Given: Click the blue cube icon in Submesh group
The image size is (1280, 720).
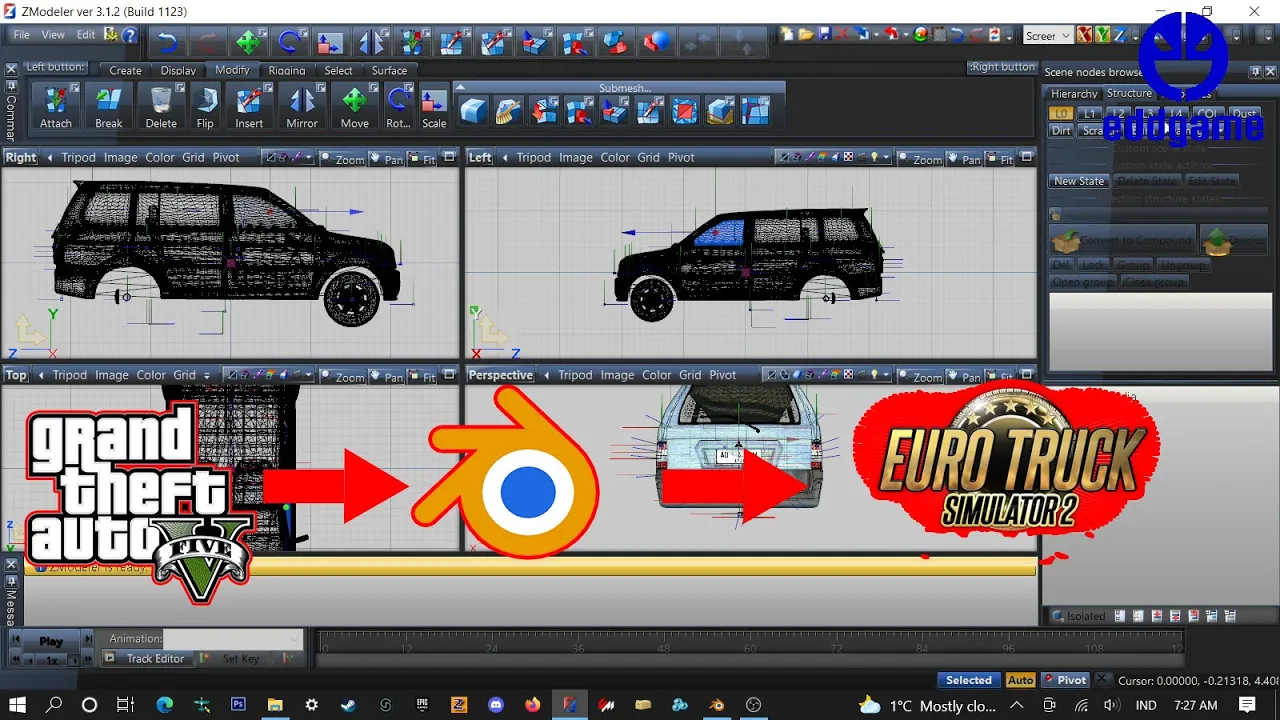Looking at the screenshot, I should click(x=473, y=111).
